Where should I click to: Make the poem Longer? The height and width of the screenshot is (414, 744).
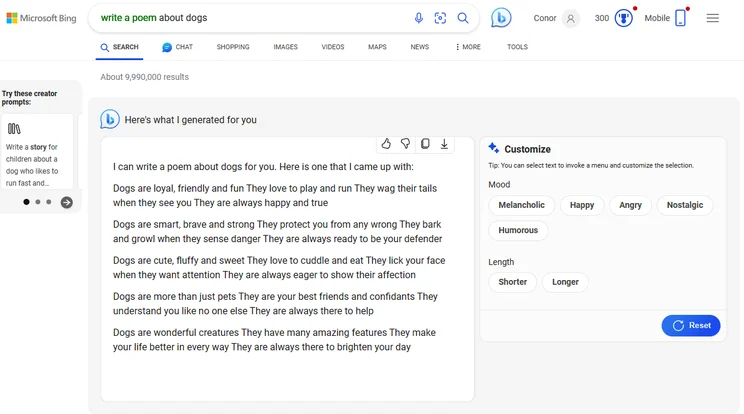tap(565, 282)
